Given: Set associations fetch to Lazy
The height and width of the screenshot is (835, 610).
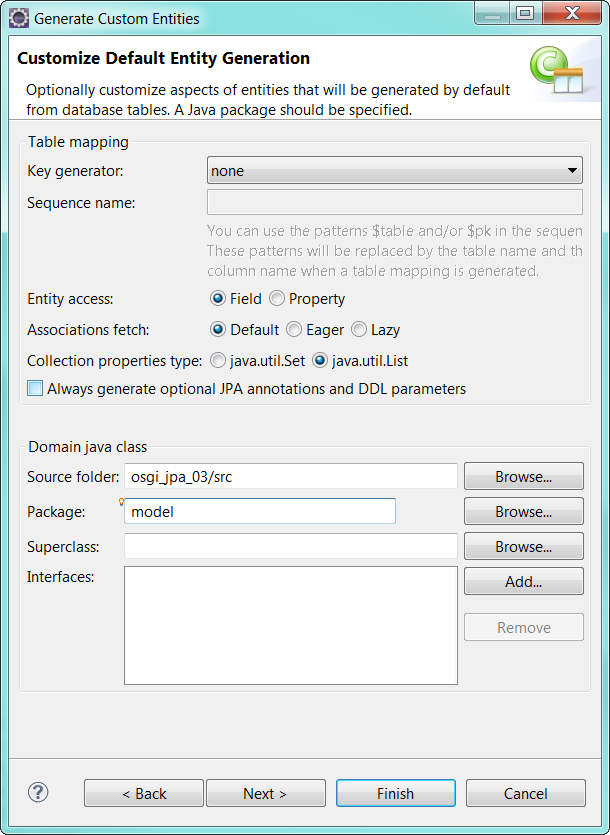Looking at the screenshot, I should coord(359,329).
